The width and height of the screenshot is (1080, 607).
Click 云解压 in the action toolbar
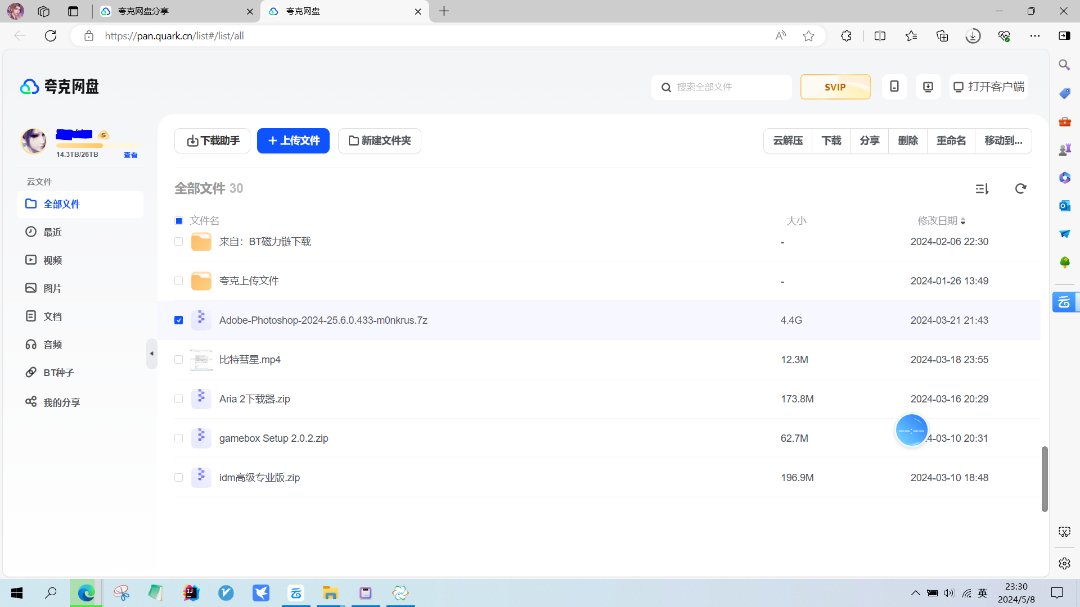click(x=787, y=141)
